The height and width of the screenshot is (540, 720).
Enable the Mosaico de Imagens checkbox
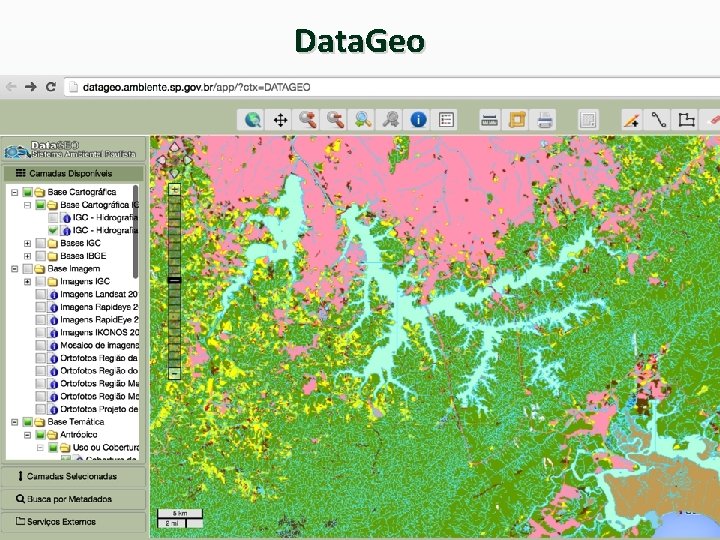tap(40, 345)
